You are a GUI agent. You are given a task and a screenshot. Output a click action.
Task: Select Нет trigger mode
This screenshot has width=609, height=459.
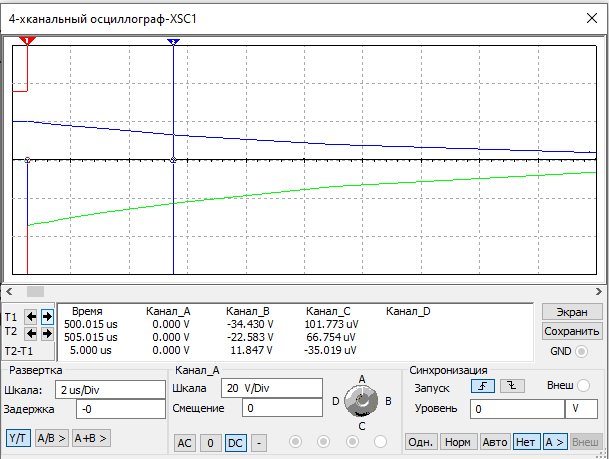(x=526, y=442)
